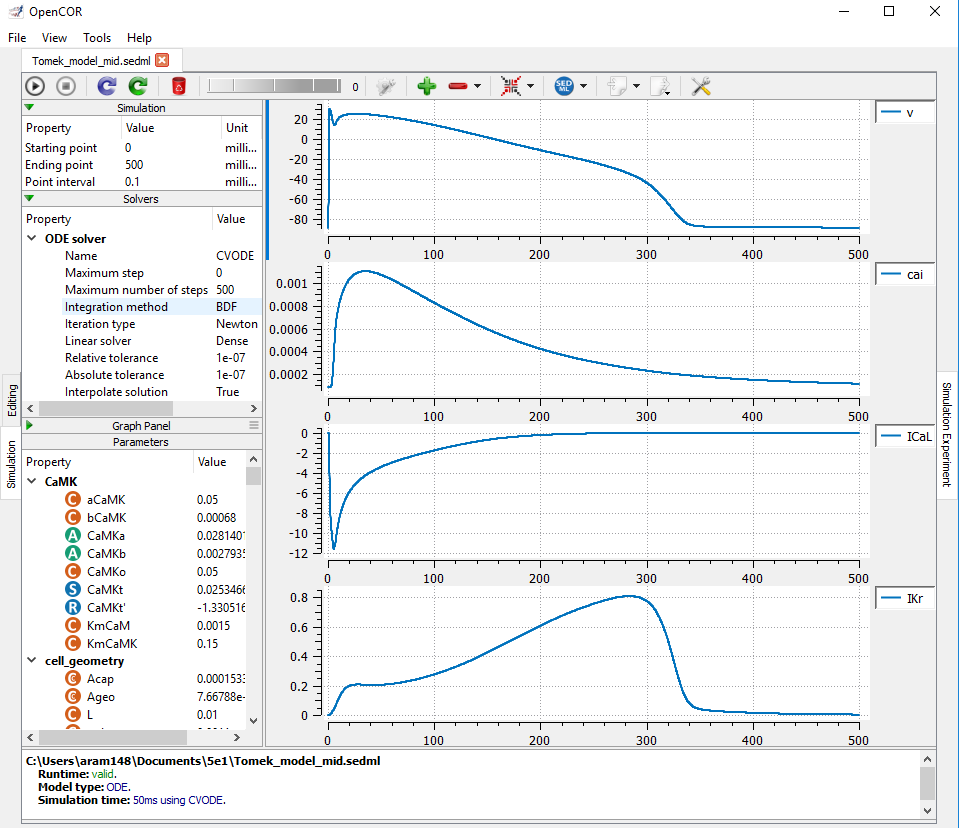The height and width of the screenshot is (828, 959).
Task: Close the Tomek_model_mid.sedml tab
Action: tap(162, 60)
